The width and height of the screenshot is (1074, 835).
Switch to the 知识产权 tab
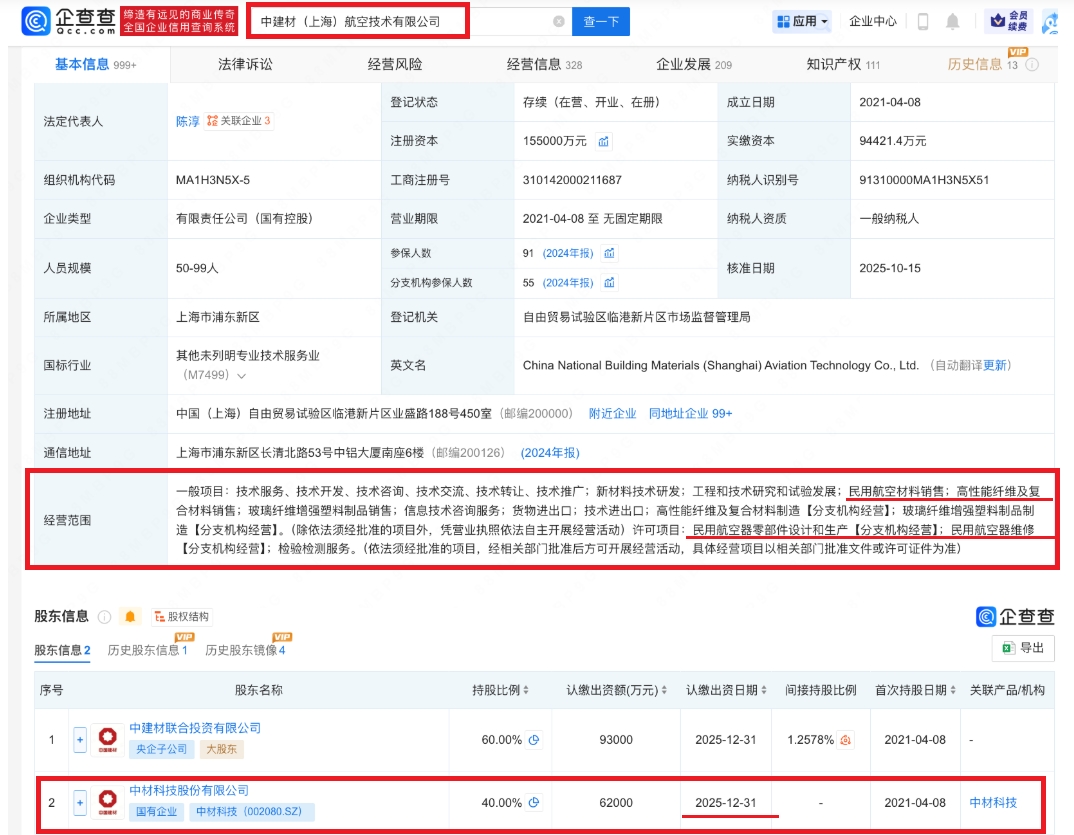pos(842,64)
